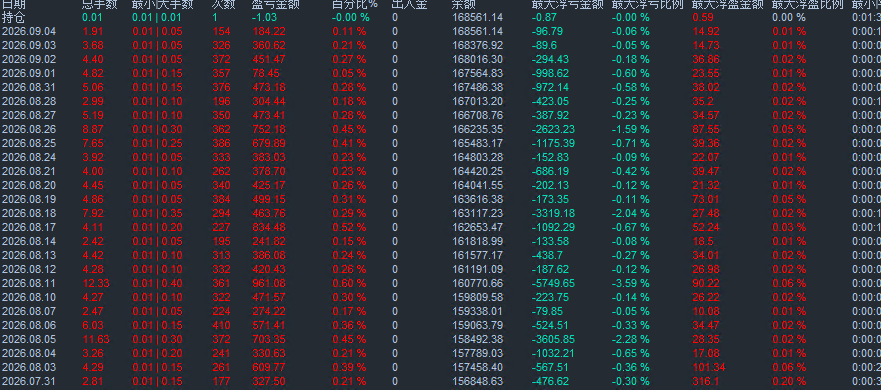
Task: Click the date 2026.08.18
Action: pyautogui.click(x=29, y=214)
